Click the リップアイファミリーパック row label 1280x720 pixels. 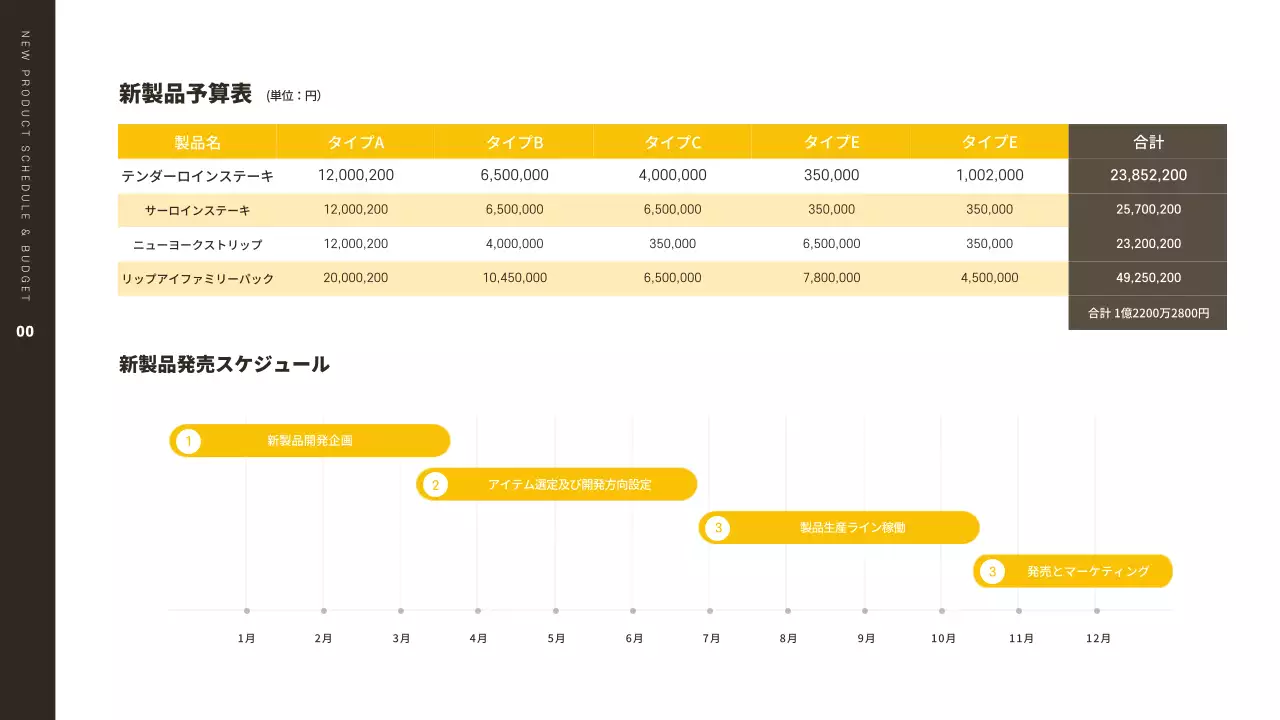click(x=197, y=279)
